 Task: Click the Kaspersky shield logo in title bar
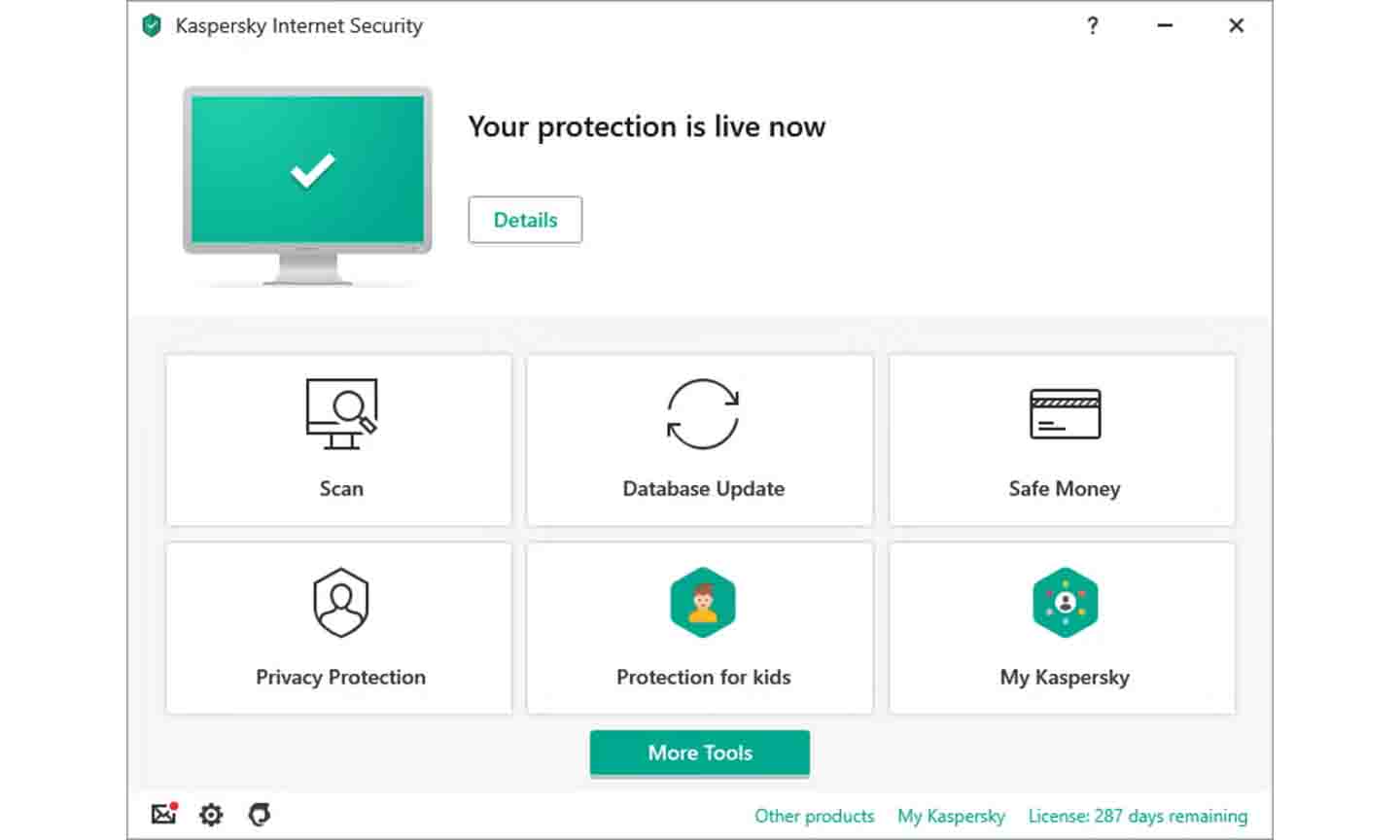point(152,25)
